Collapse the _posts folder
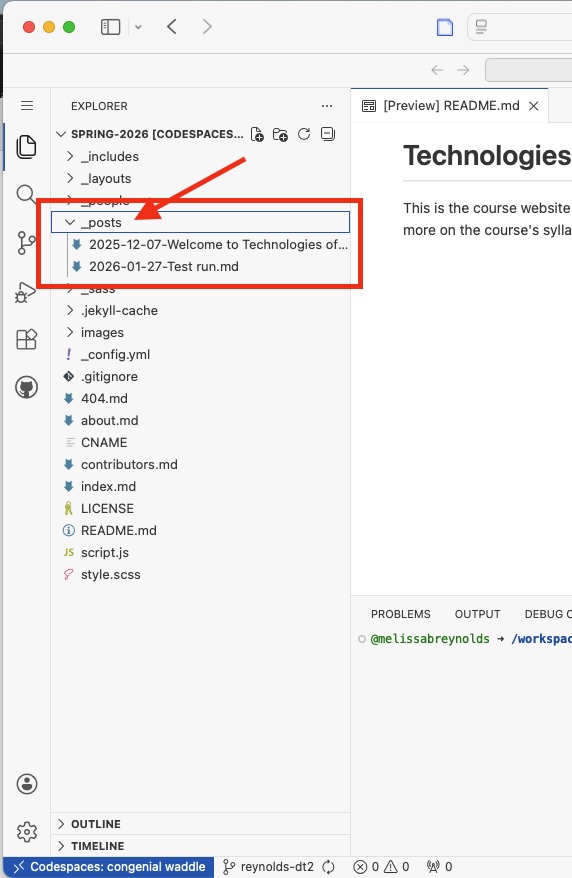The image size is (572, 878). (x=200, y=222)
